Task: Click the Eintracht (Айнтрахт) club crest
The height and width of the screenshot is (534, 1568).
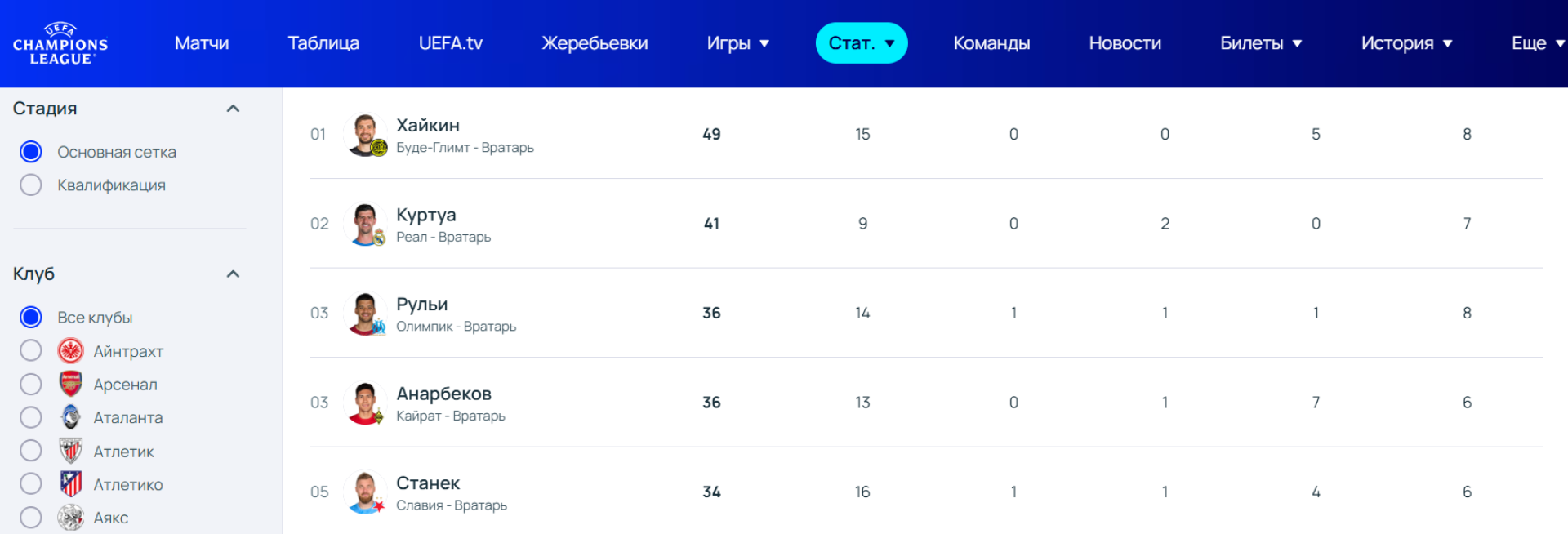Action: tap(71, 351)
